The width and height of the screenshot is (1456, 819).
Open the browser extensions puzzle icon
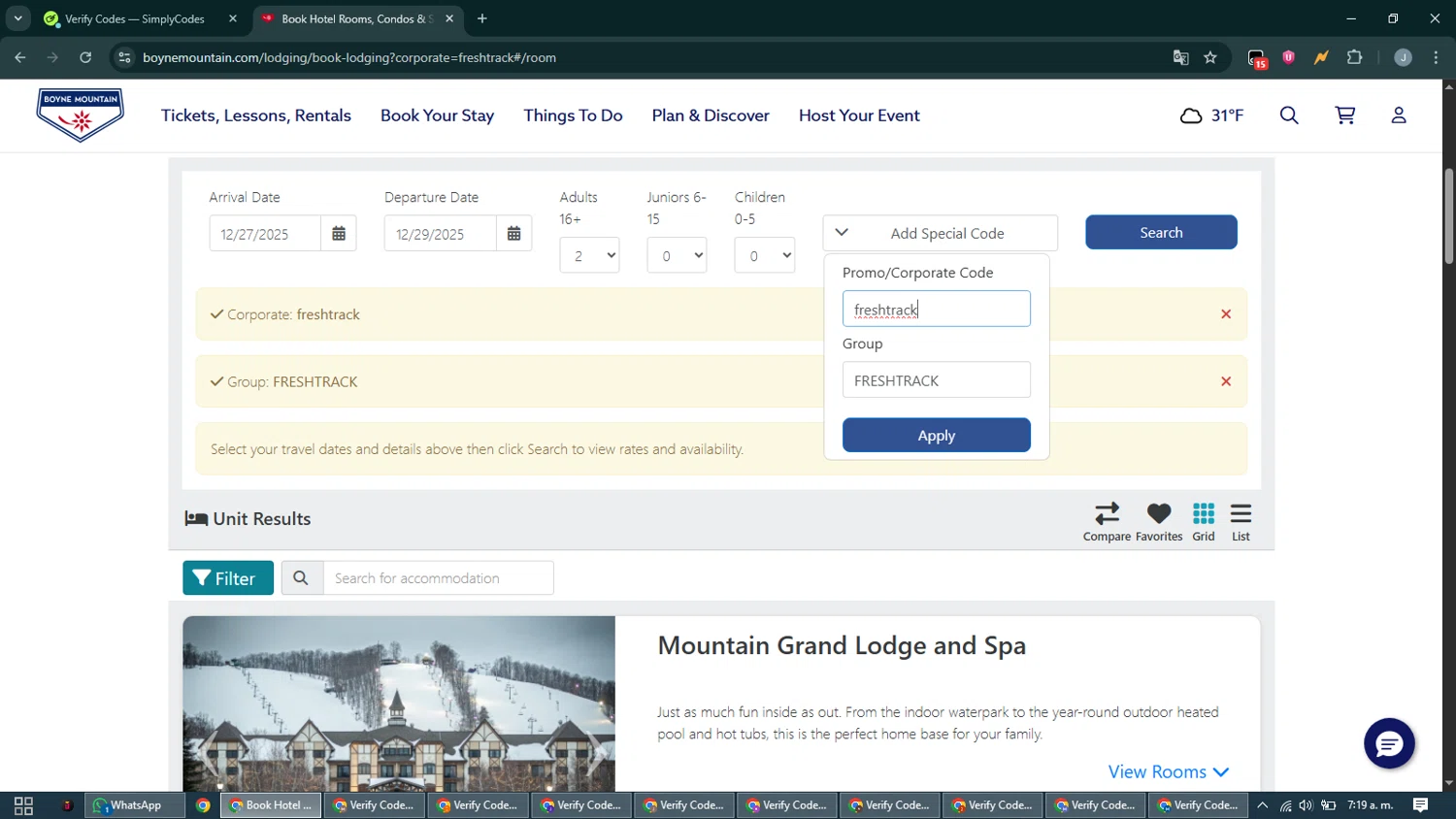tap(1355, 58)
